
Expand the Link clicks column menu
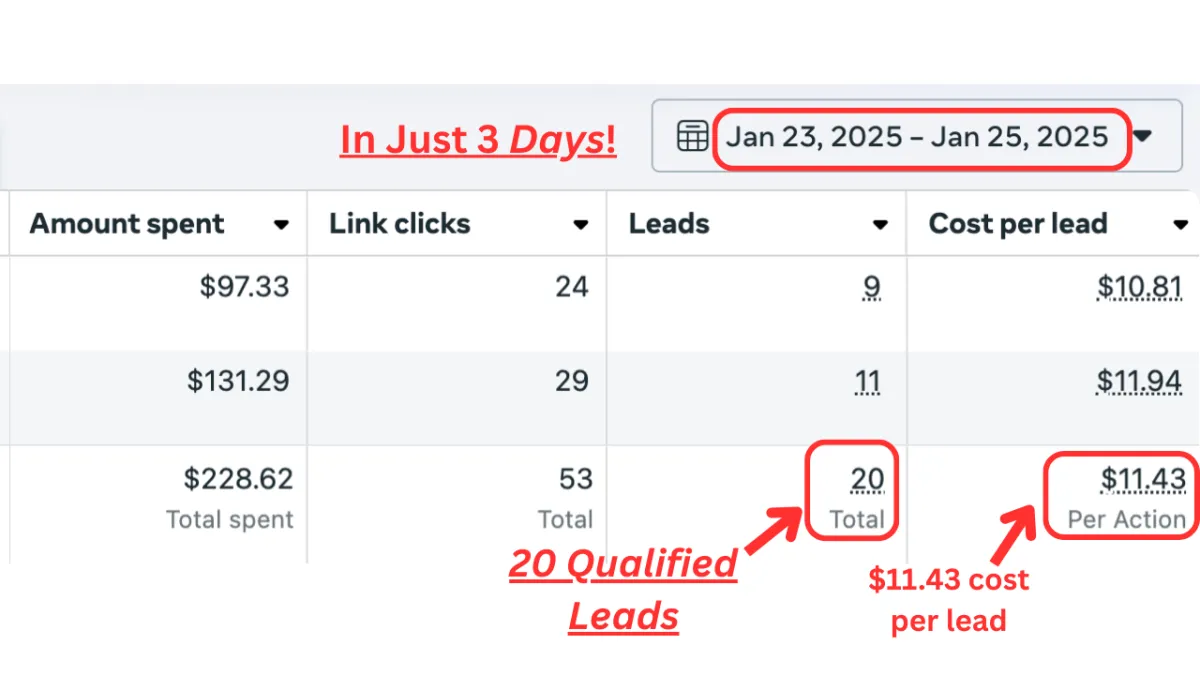581,225
